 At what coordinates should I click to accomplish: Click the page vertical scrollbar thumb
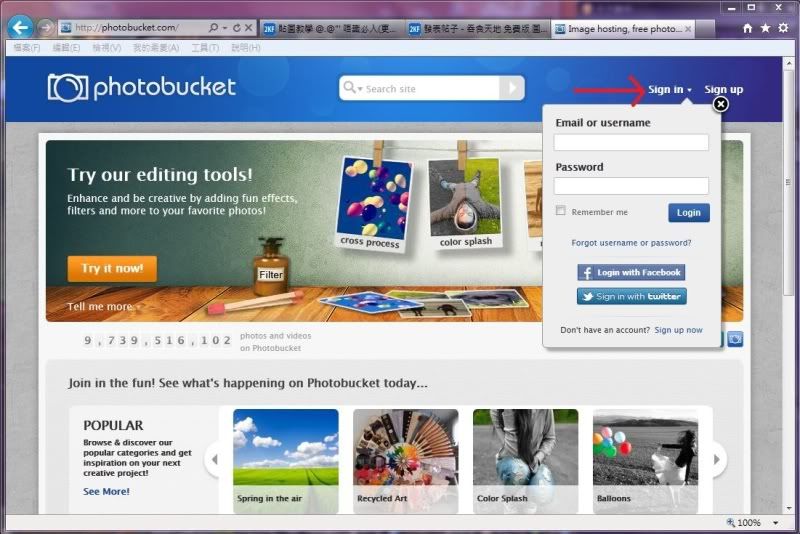click(x=788, y=183)
